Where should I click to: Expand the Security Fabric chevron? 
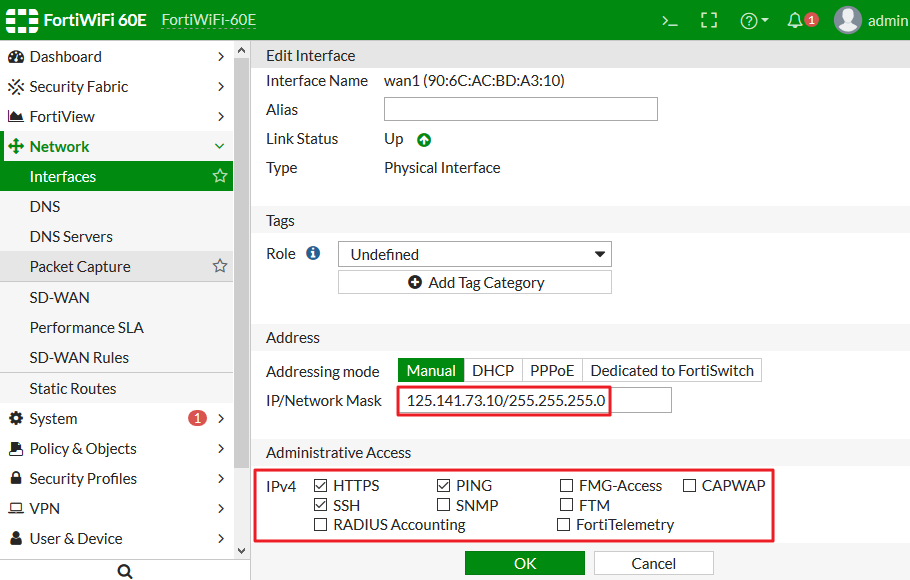[221, 87]
